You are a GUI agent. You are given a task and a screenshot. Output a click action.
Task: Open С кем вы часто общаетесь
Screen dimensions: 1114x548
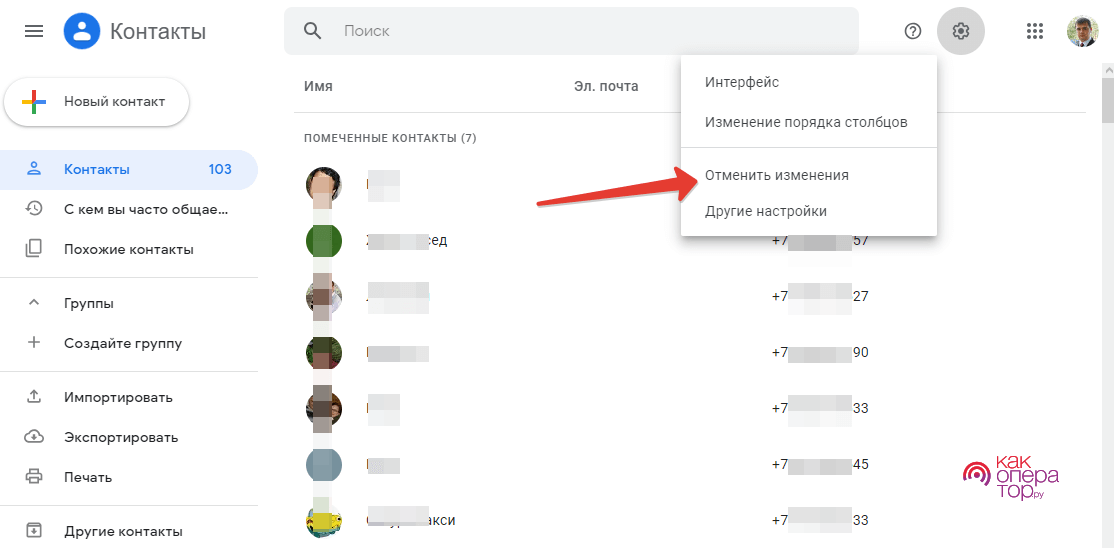[x=146, y=209]
